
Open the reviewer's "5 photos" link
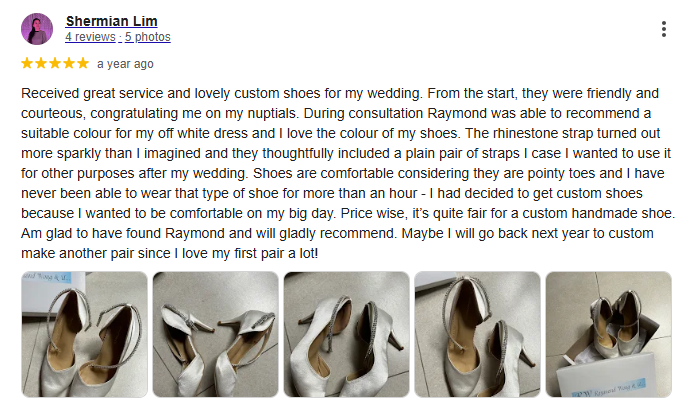(147, 37)
